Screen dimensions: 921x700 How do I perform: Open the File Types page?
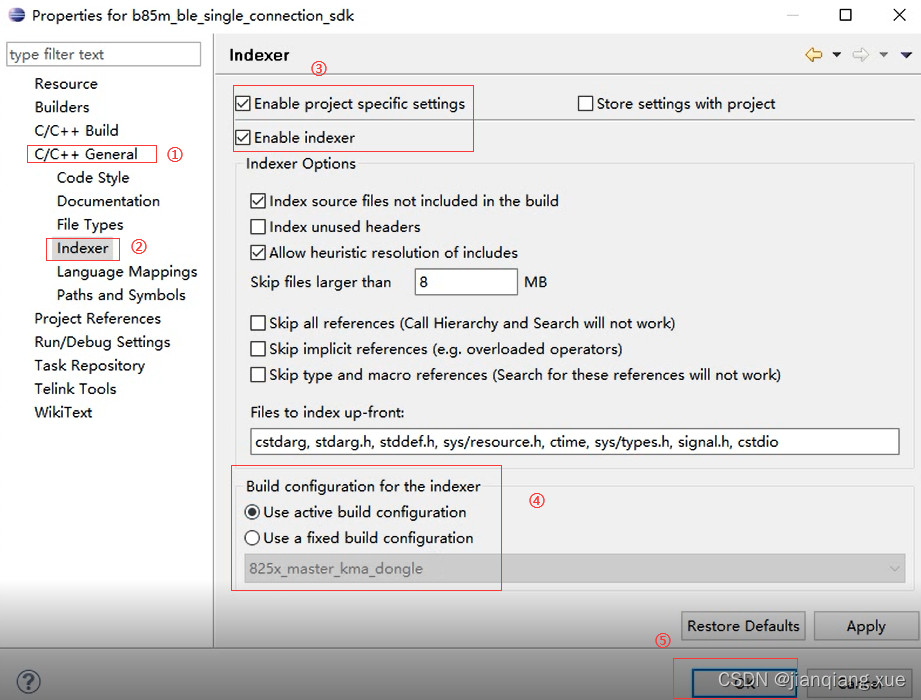(90, 224)
